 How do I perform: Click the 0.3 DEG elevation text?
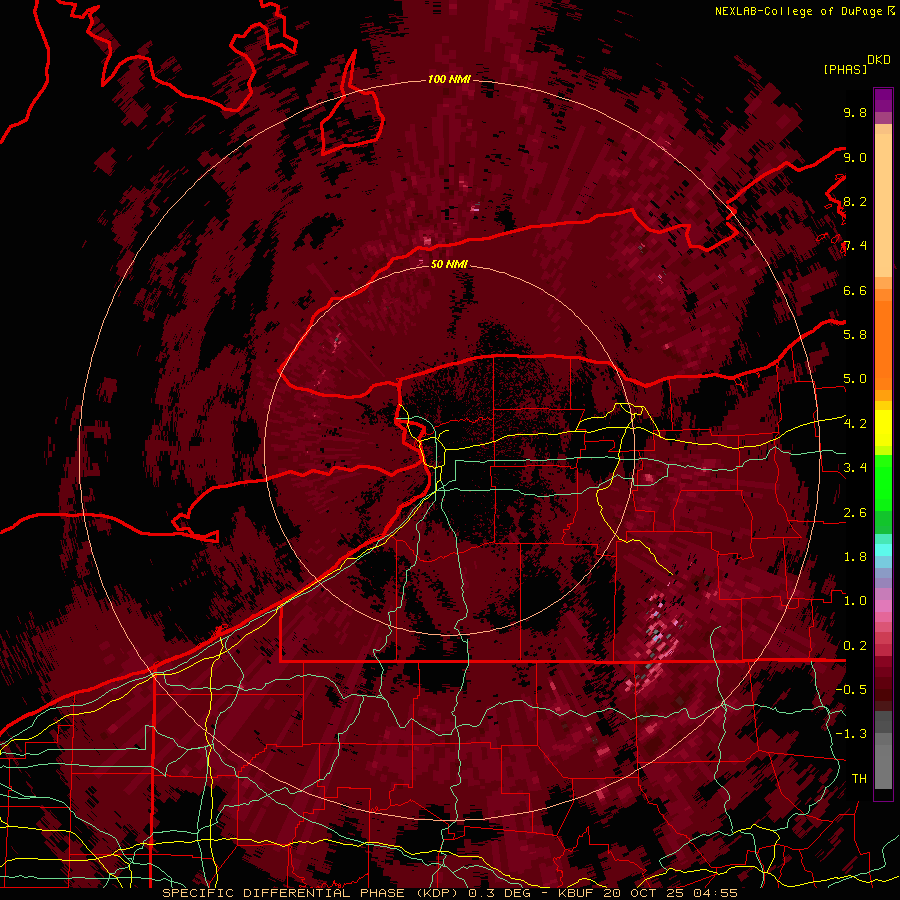point(499,893)
